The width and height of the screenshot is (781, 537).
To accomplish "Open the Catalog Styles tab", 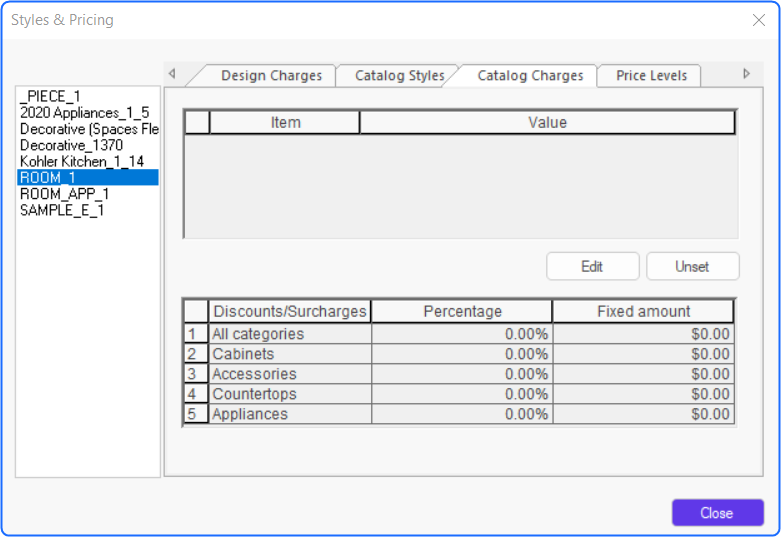I will [x=399, y=76].
